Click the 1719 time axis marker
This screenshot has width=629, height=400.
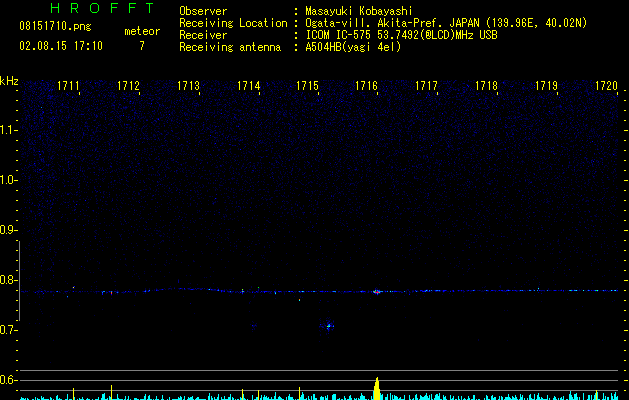click(546, 86)
